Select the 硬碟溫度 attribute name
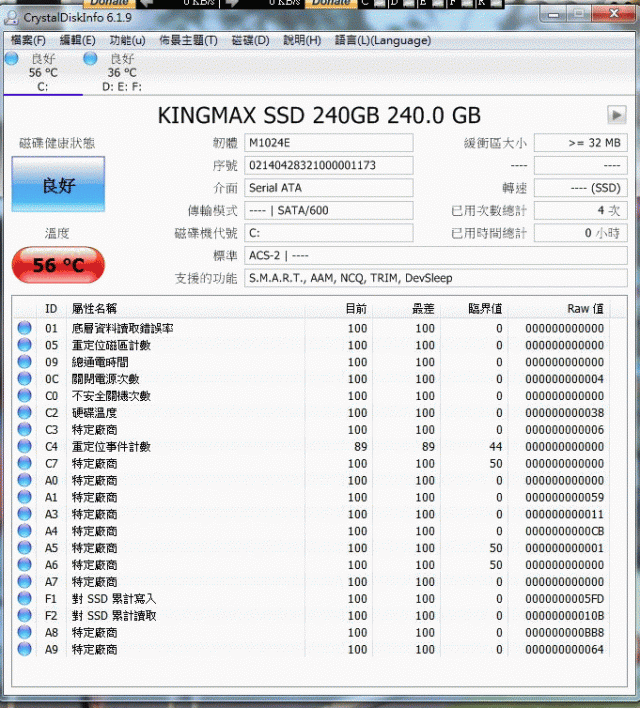 95,413
